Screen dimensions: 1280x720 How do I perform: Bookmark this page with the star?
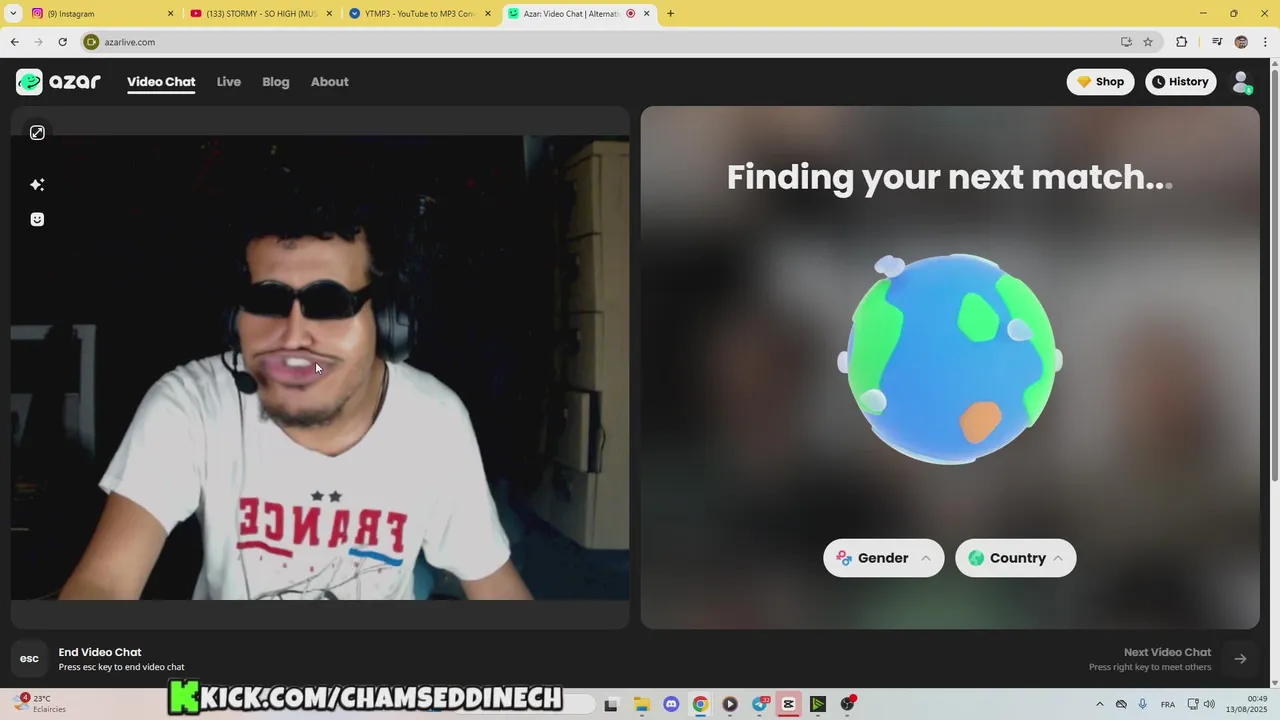click(1148, 42)
